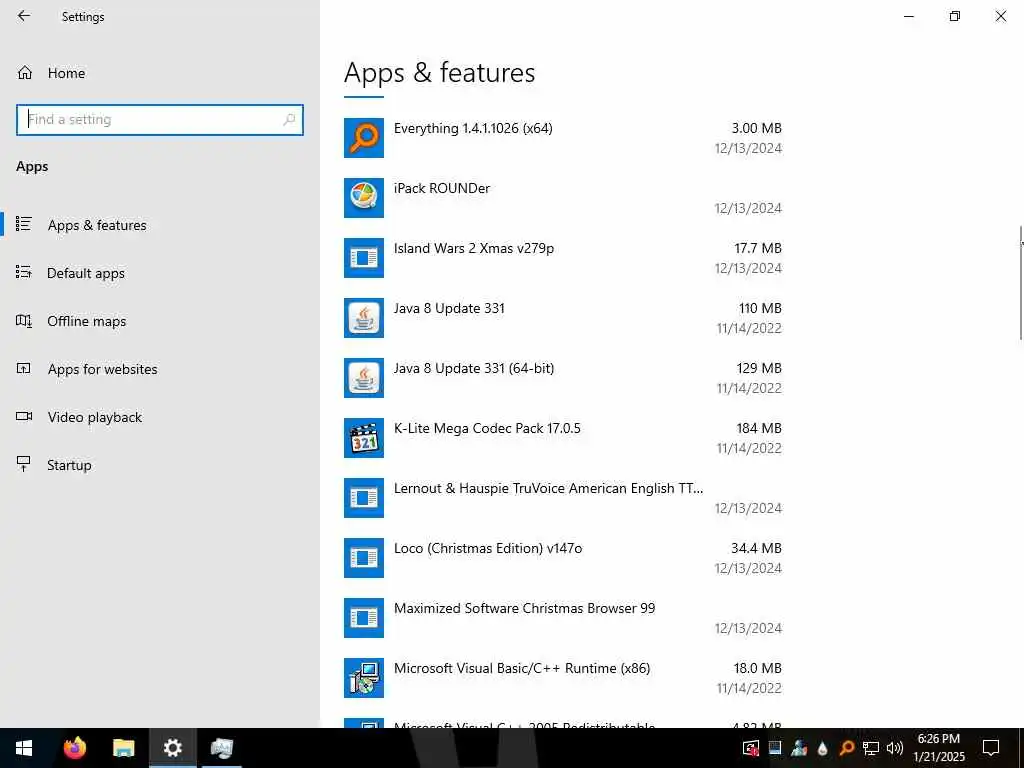Click the Lernout & Hauspie TruVoice icon
The height and width of the screenshot is (768, 1024).
tap(364, 498)
